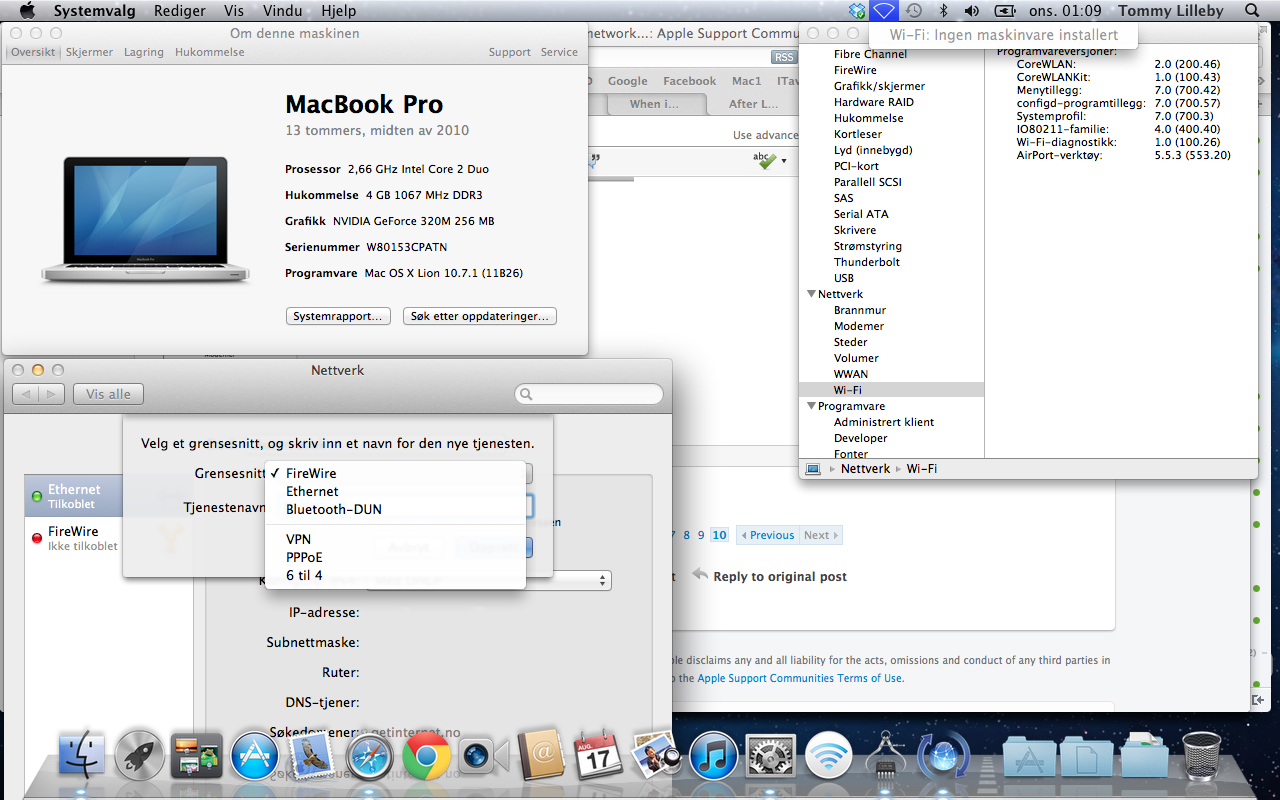Open the volume menu bar icon
Viewport: 1280px width, 800px height.
(972, 11)
